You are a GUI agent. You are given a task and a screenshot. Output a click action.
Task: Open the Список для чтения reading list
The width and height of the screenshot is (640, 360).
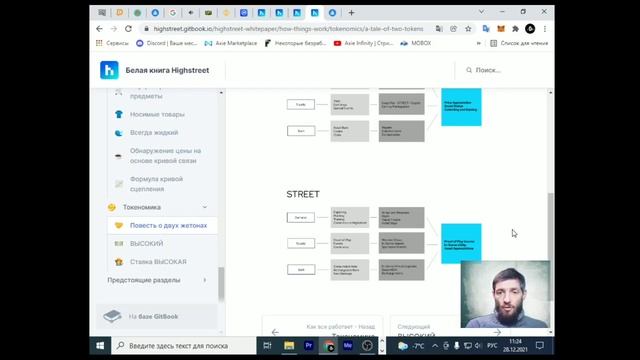point(519,43)
